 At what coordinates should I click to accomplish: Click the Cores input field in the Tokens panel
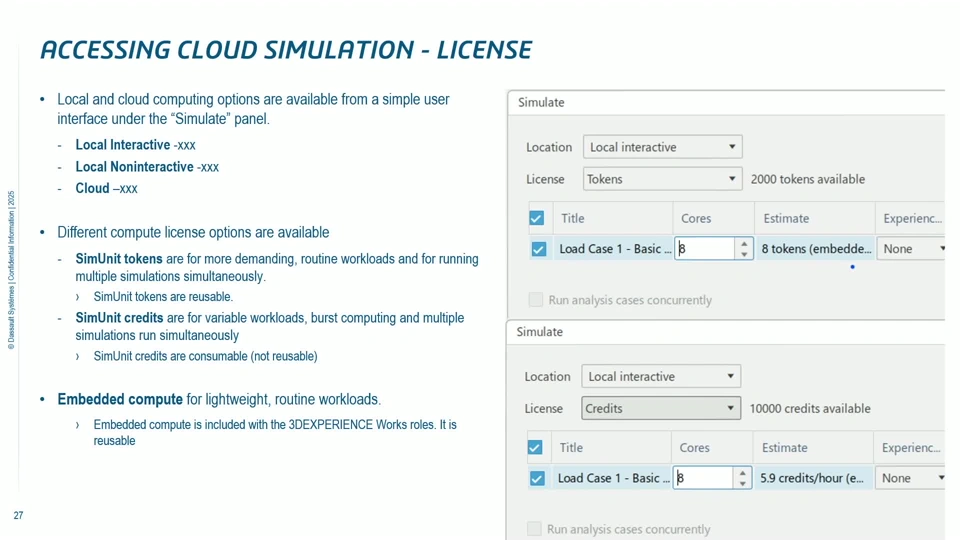click(x=705, y=249)
